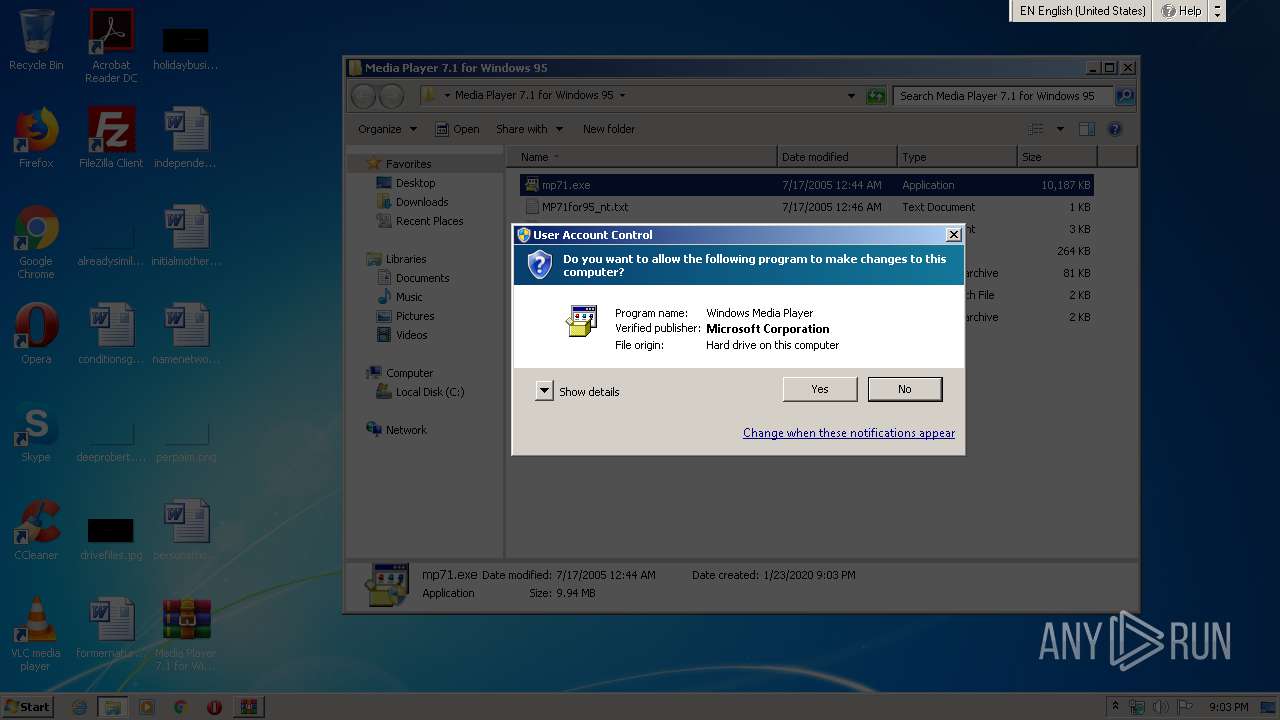Image resolution: width=1280 pixels, height=720 pixels.
Task: Open the change view options dropdown arrow
Action: (1060, 129)
